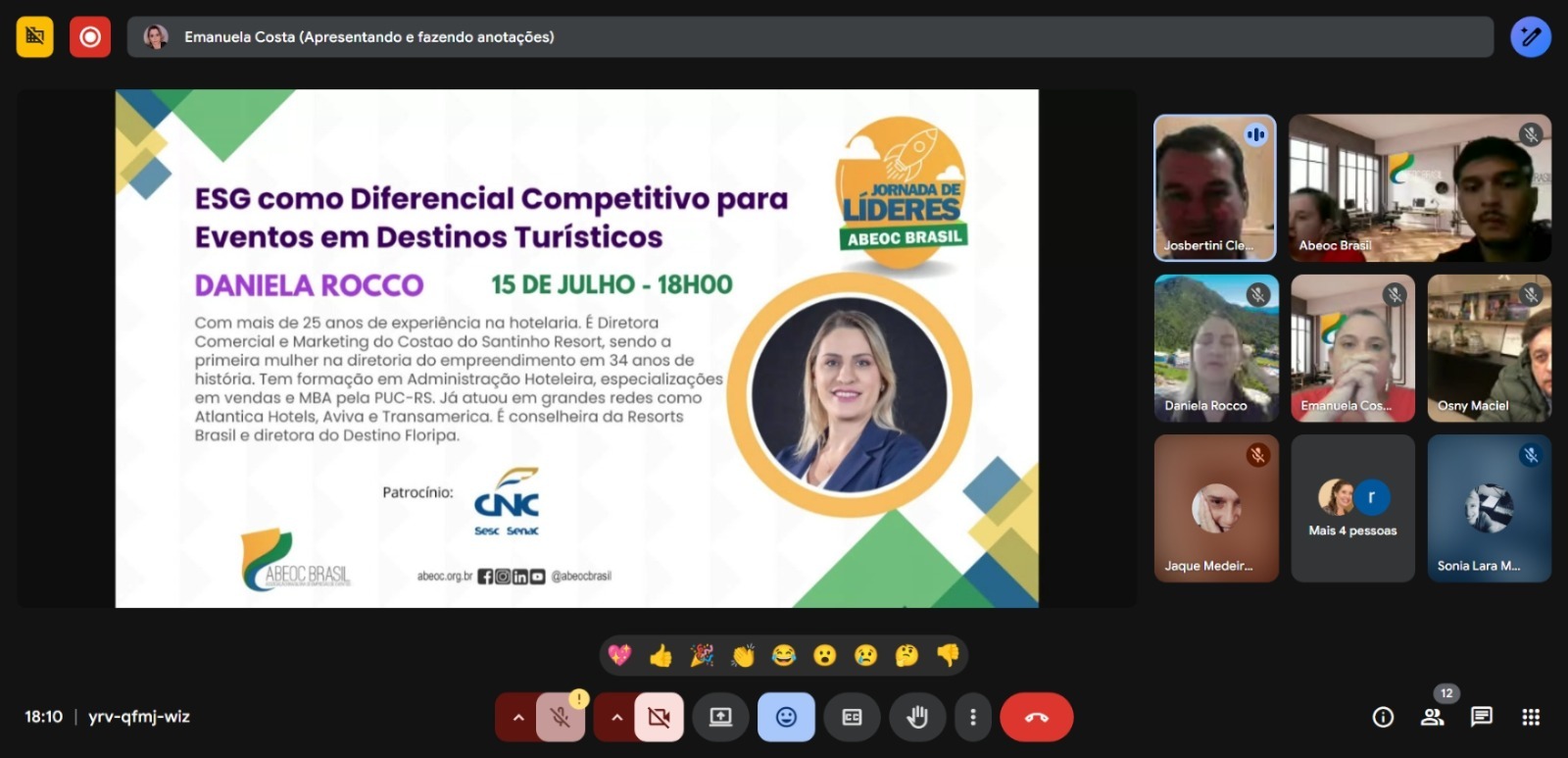This screenshot has height=758, width=1568.
Task: Send the party popper reaction
Action: coord(702,655)
